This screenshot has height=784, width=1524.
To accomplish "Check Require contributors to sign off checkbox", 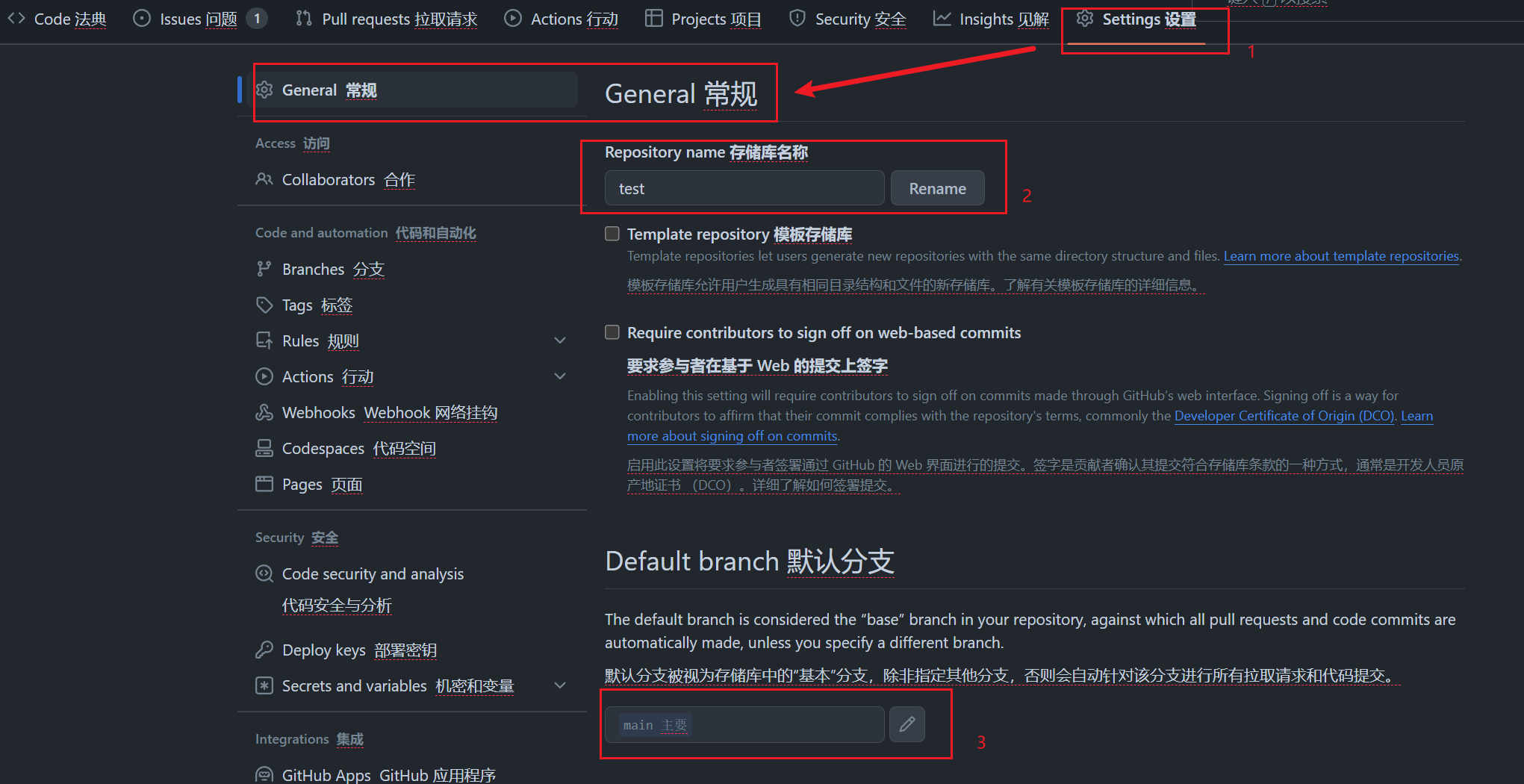I will tap(612, 332).
